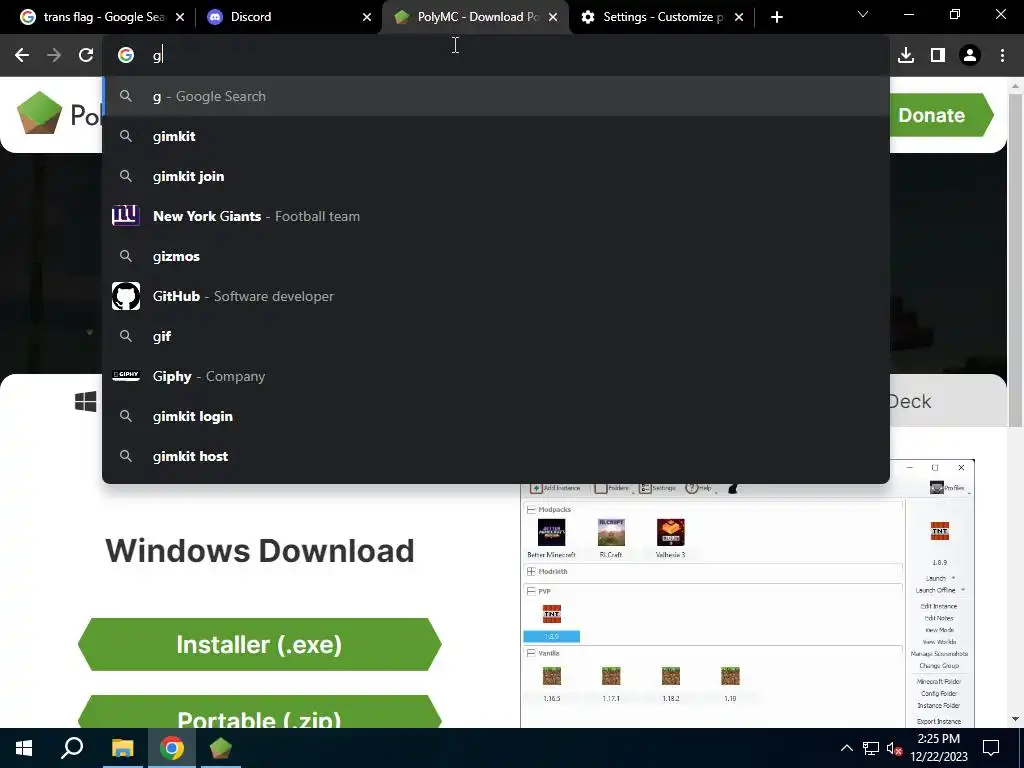
Task: Select the New York Giants suggestion
Action: coord(496,216)
